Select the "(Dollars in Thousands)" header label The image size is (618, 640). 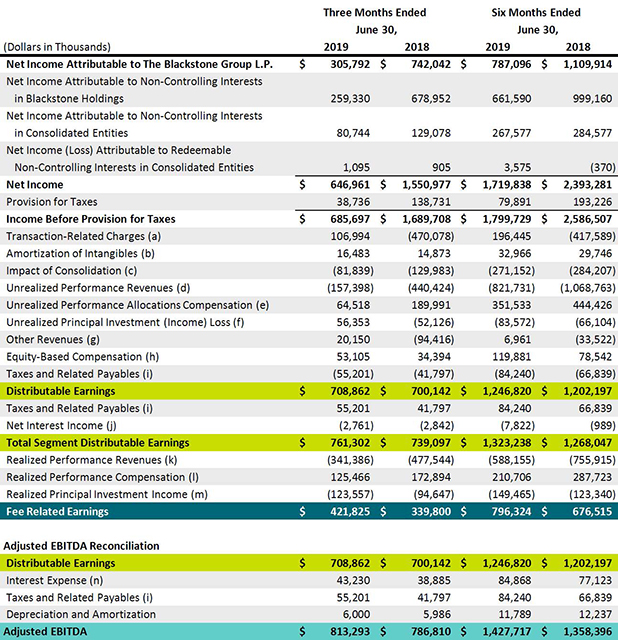pyautogui.click(x=58, y=46)
